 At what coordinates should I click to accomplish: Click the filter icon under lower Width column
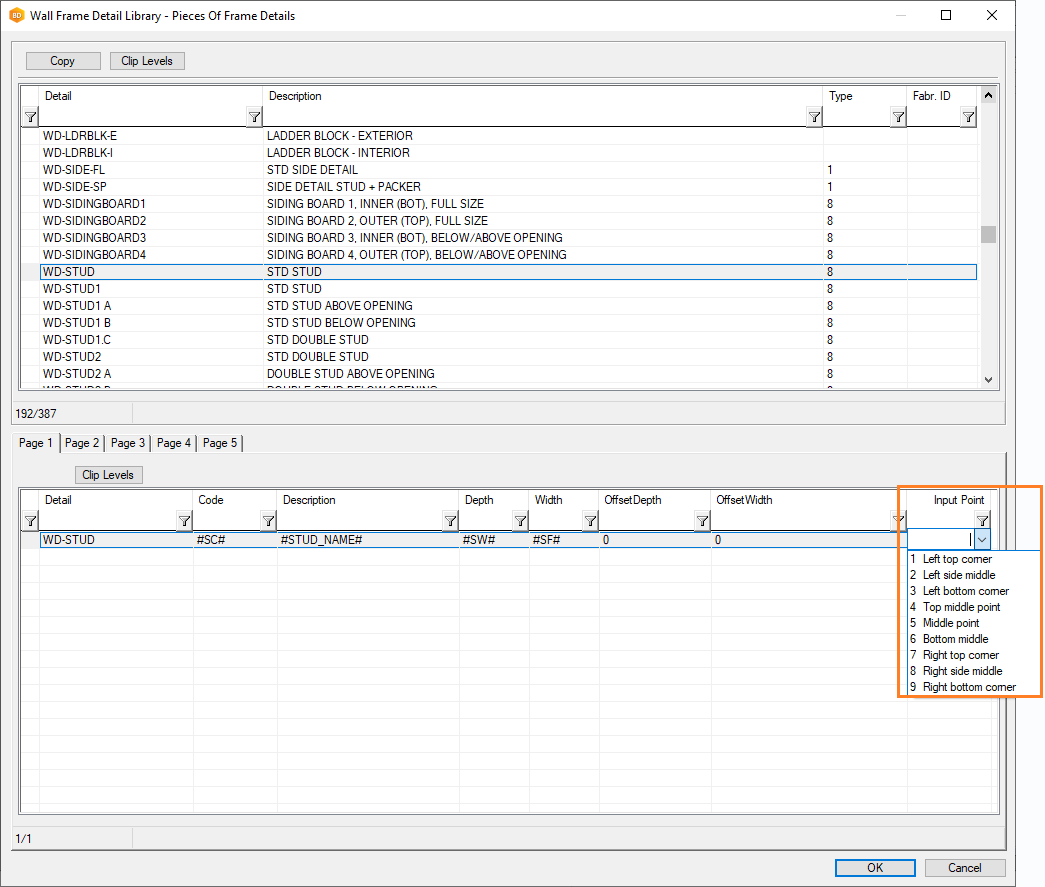[x=590, y=521]
